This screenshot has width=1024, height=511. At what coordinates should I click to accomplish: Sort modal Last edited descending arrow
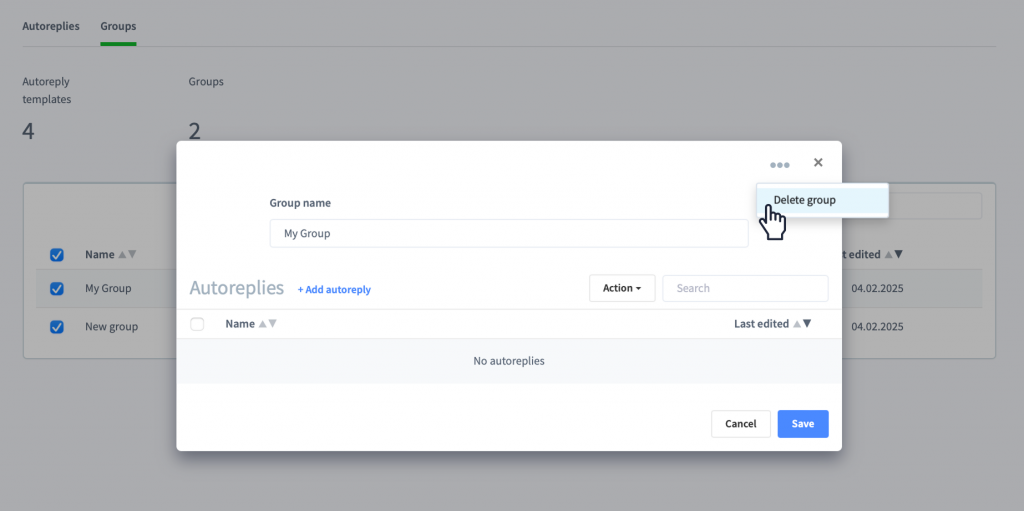(x=807, y=323)
